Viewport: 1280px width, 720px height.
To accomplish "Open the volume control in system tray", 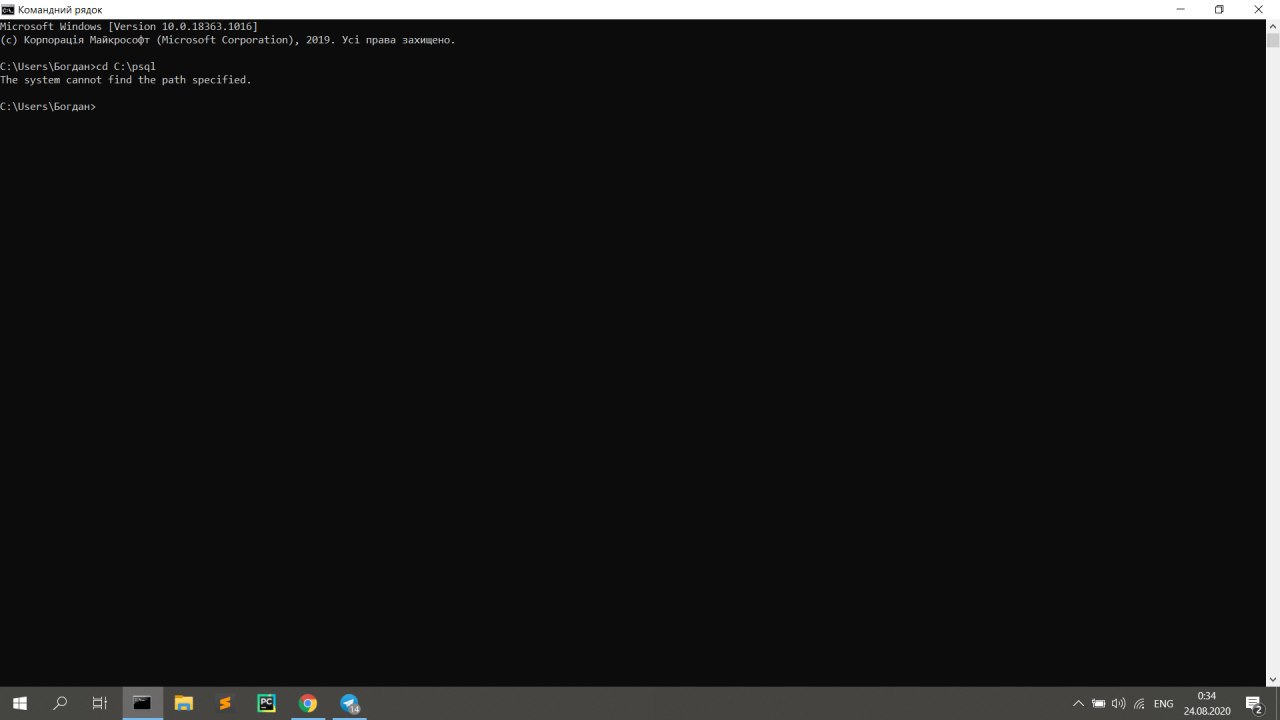I will [1118, 704].
